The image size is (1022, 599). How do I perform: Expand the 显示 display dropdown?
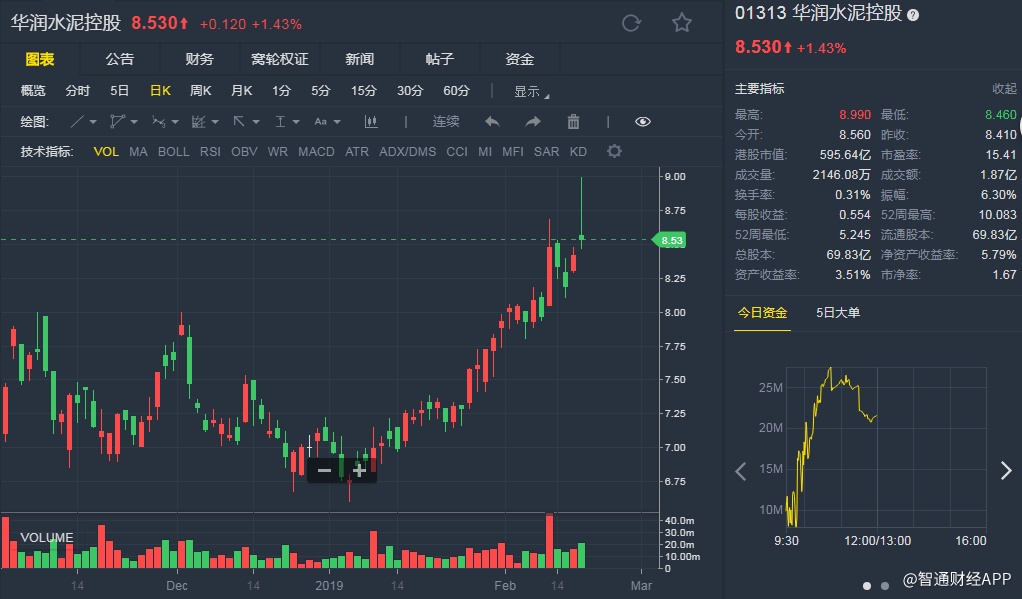531,92
